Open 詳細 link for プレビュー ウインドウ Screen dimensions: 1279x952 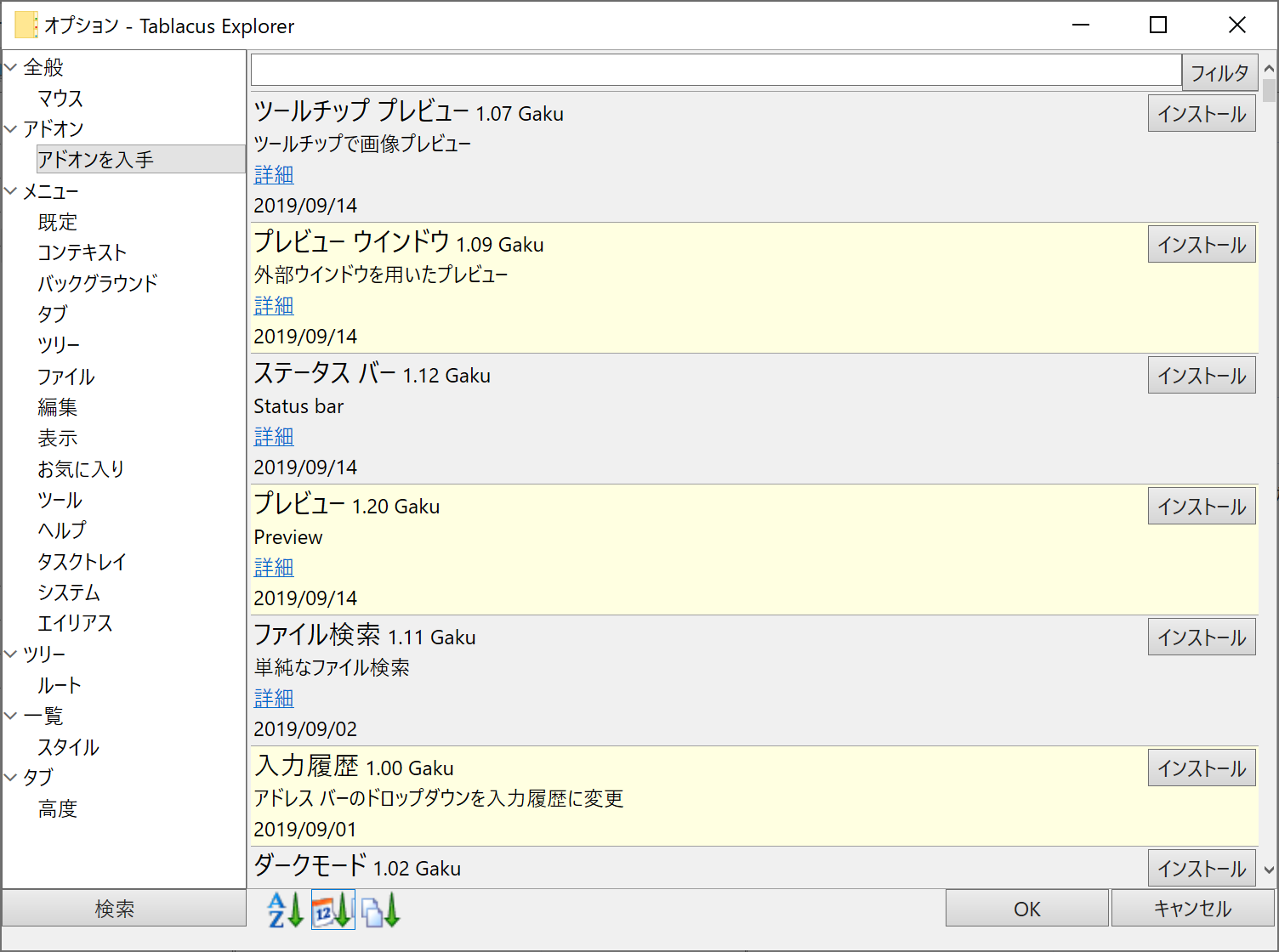coord(274,305)
